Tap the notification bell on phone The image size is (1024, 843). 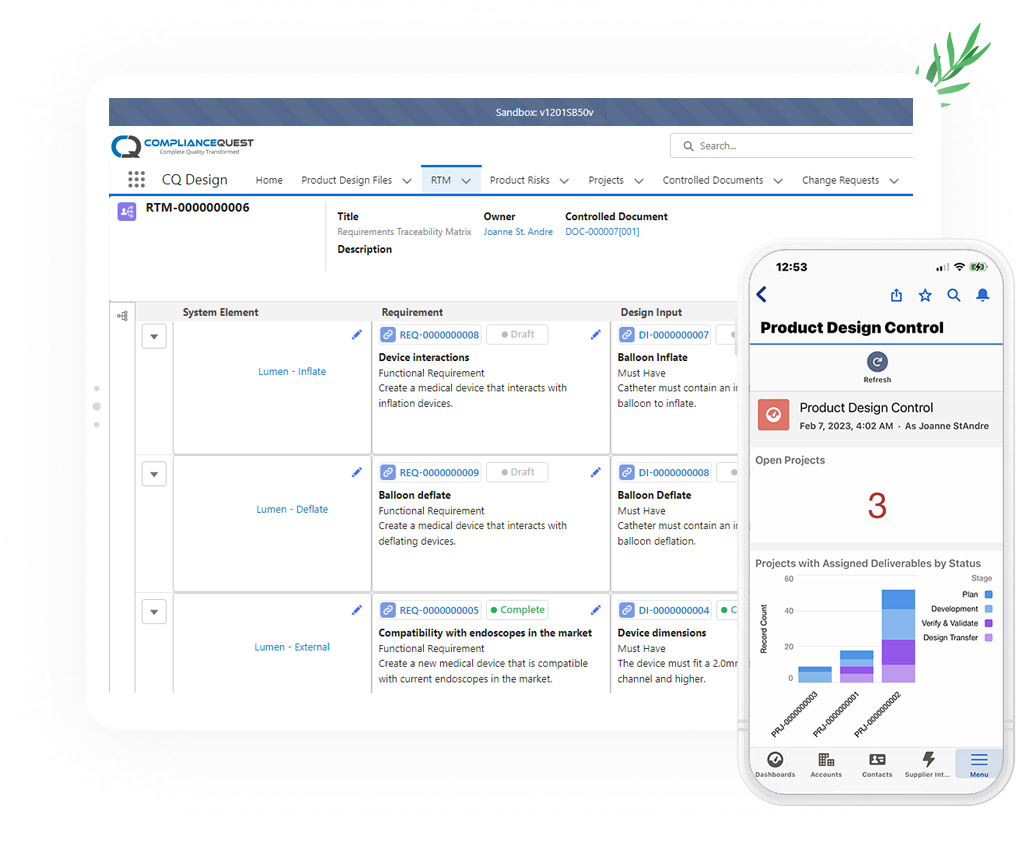click(982, 295)
